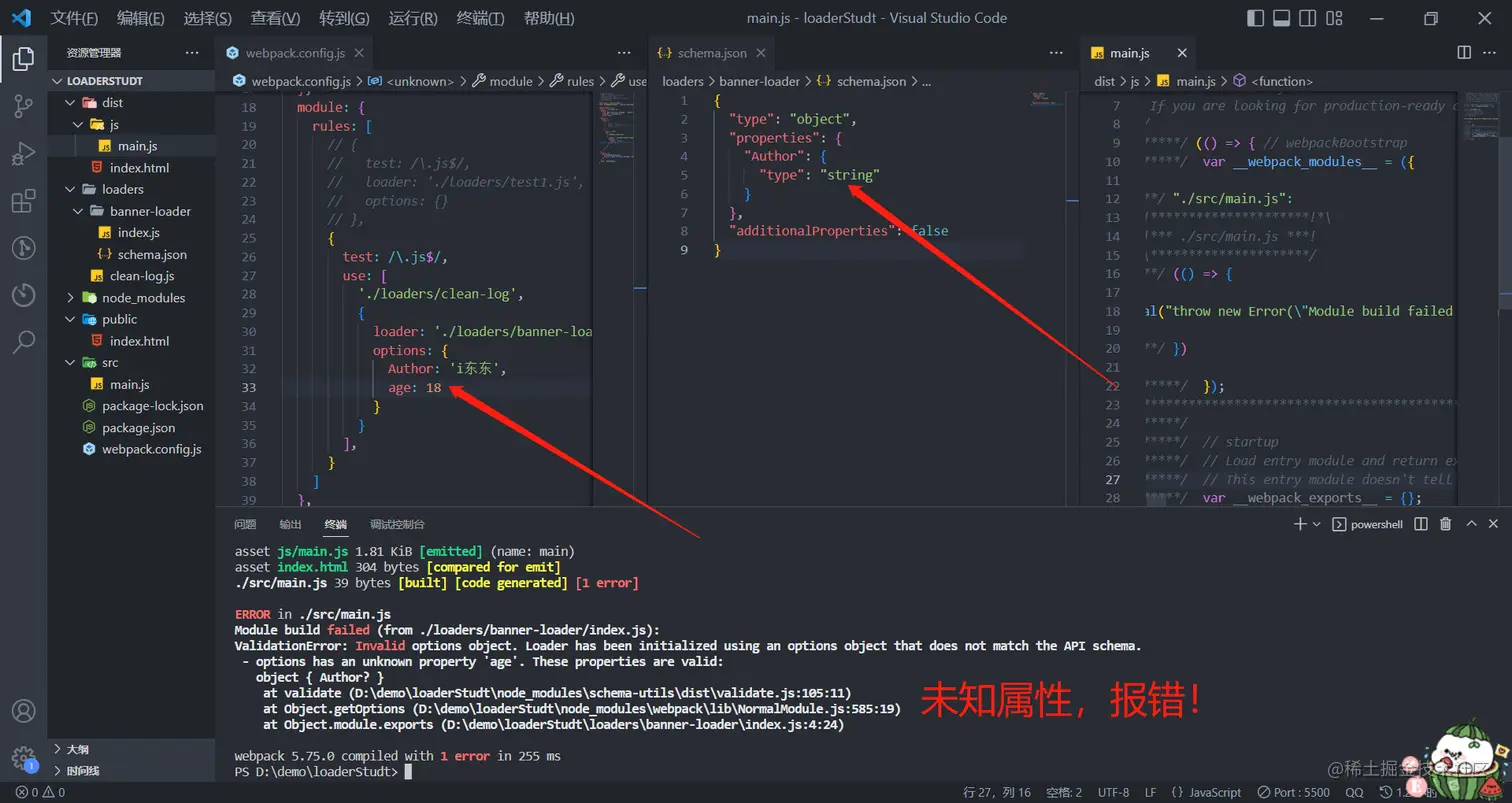Expand the node_modules folder
1512x803 pixels.
pyautogui.click(x=131, y=298)
